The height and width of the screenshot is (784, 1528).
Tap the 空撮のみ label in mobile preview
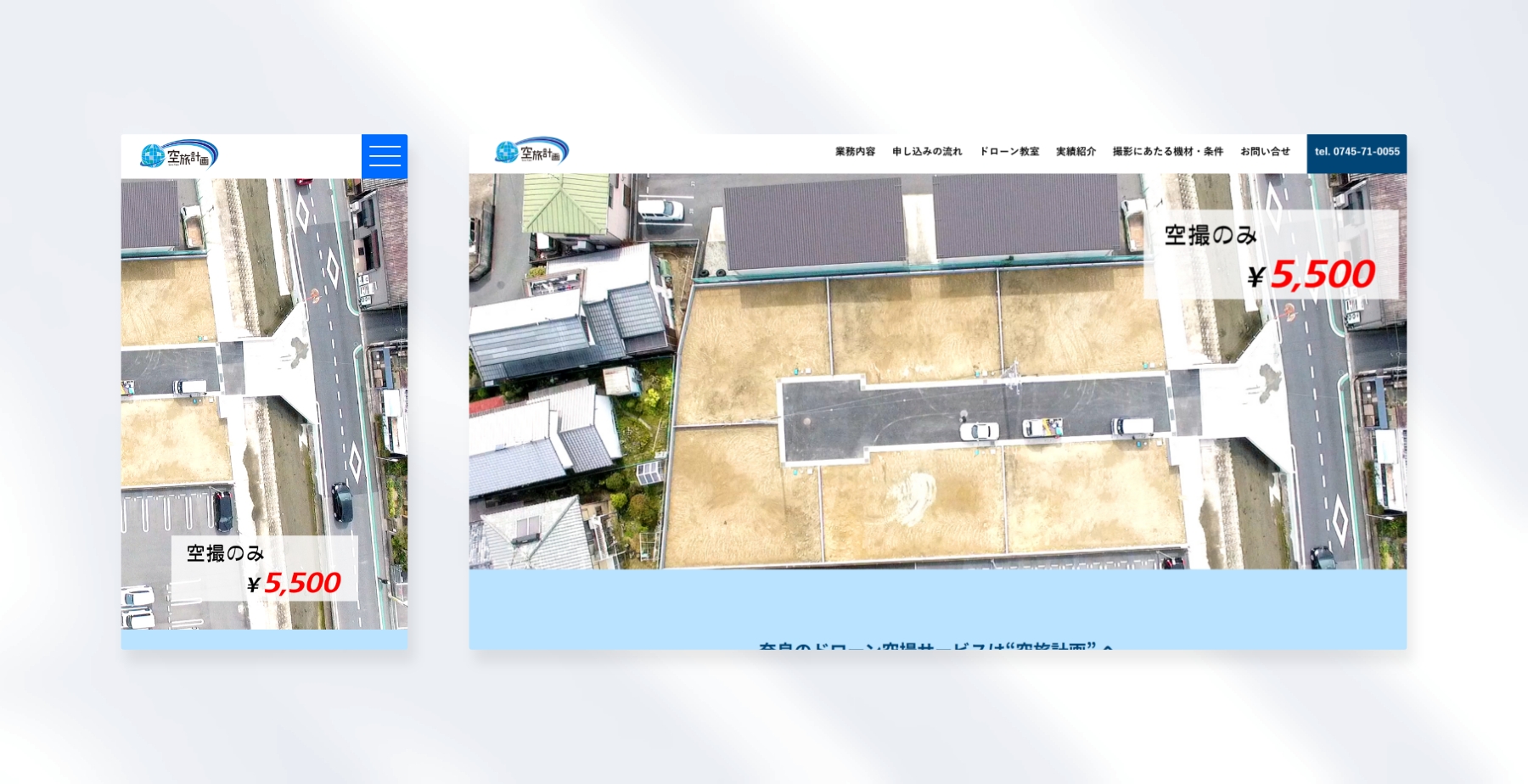226,554
